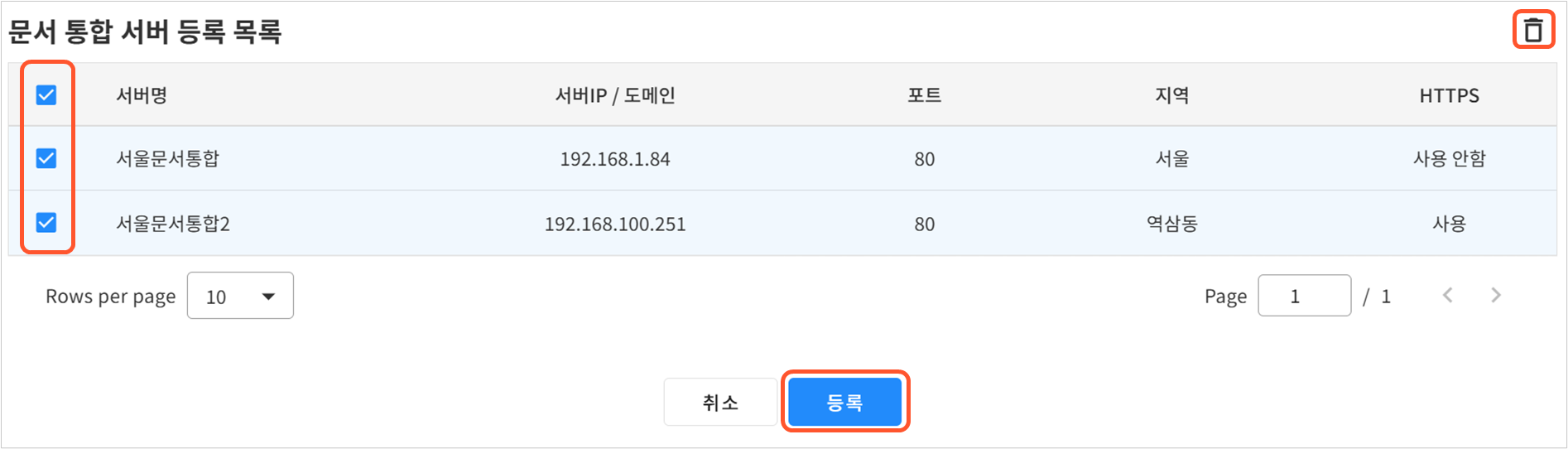Viewport: 1568px width, 449px height.
Task: Click the 서버명 column header
Action: click(x=142, y=95)
